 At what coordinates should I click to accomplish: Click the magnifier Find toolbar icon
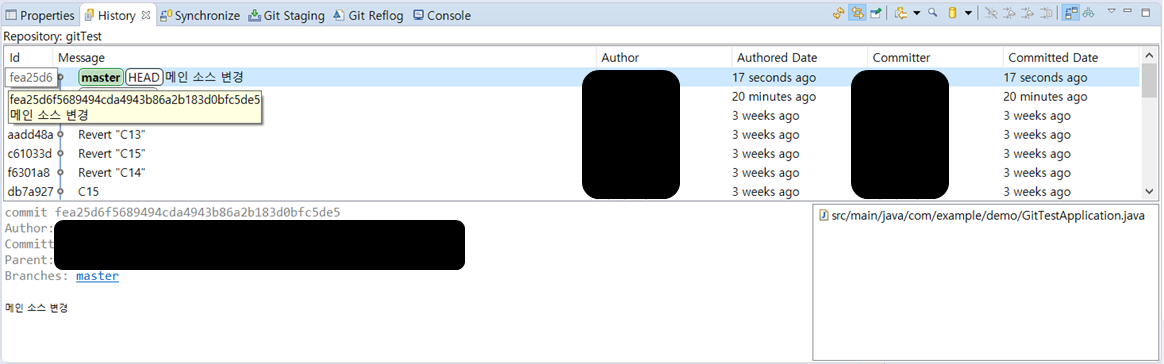click(x=933, y=13)
